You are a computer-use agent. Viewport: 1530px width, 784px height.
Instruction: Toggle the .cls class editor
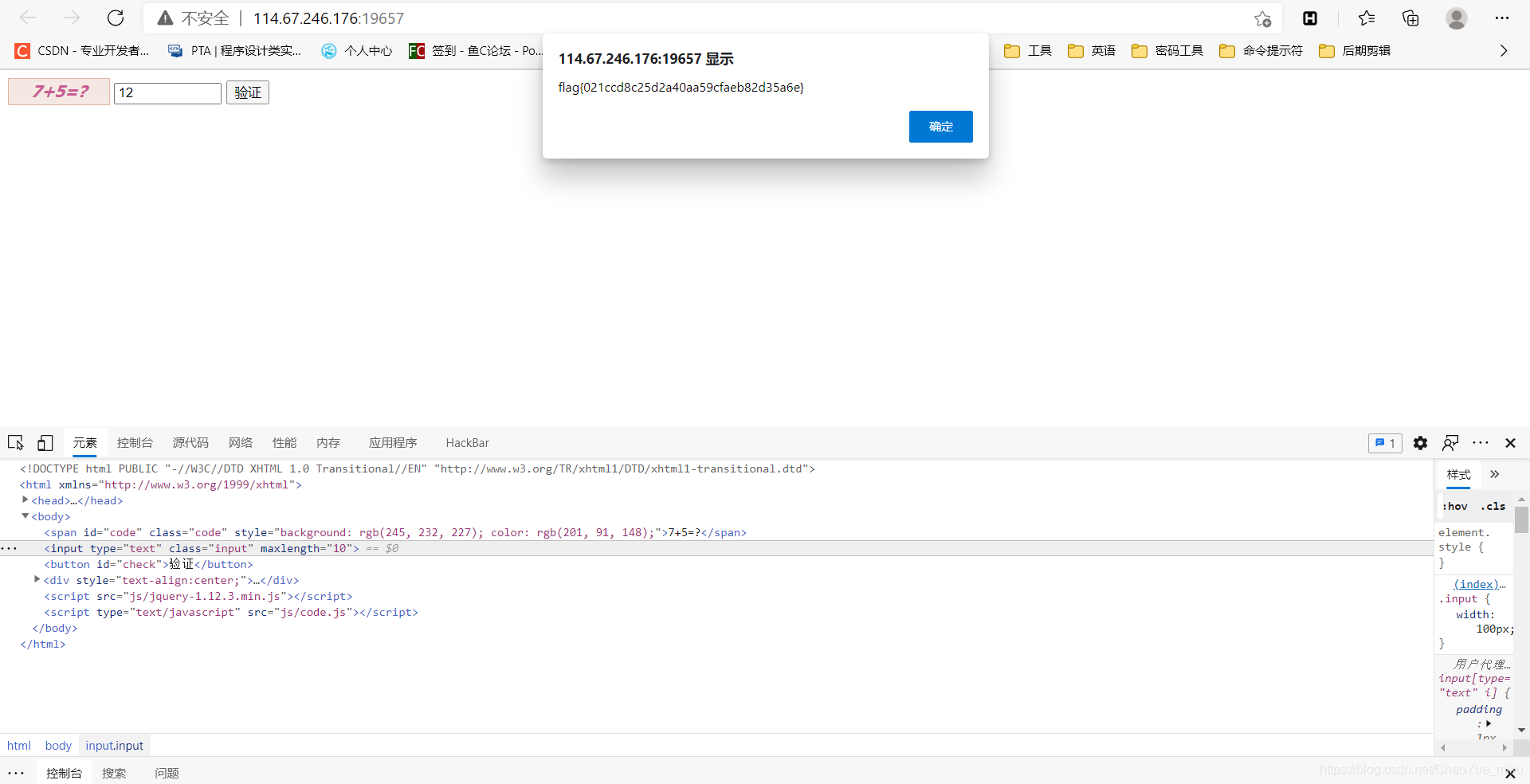click(1493, 506)
